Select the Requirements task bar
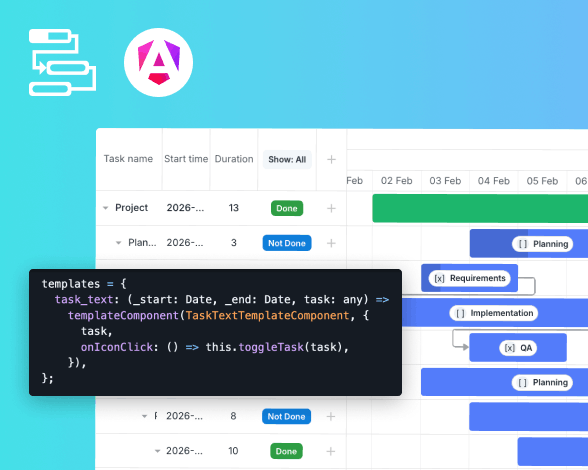The width and height of the screenshot is (588, 470). (470, 278)
